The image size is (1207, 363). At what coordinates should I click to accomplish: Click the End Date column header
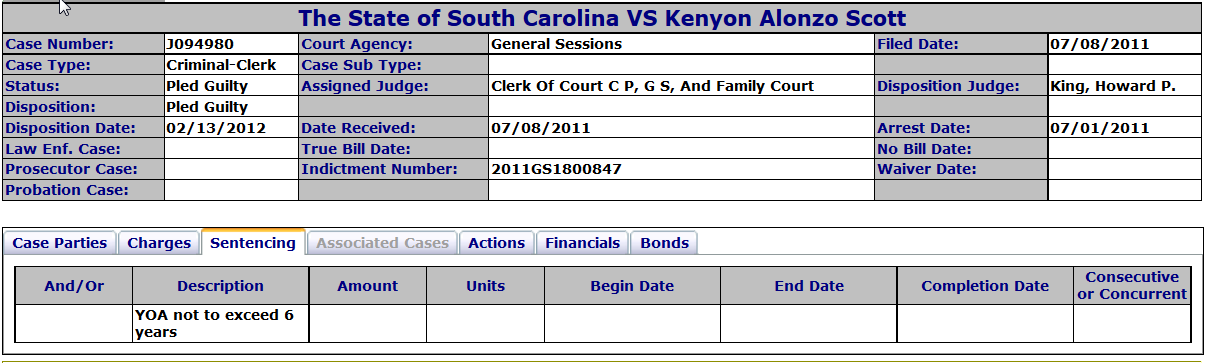tap(809, 286)
